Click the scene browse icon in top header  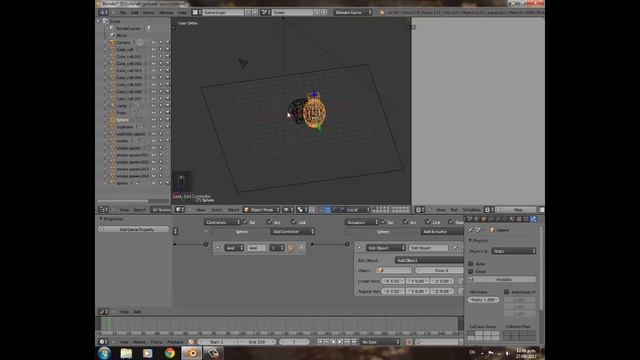[266, 12]
